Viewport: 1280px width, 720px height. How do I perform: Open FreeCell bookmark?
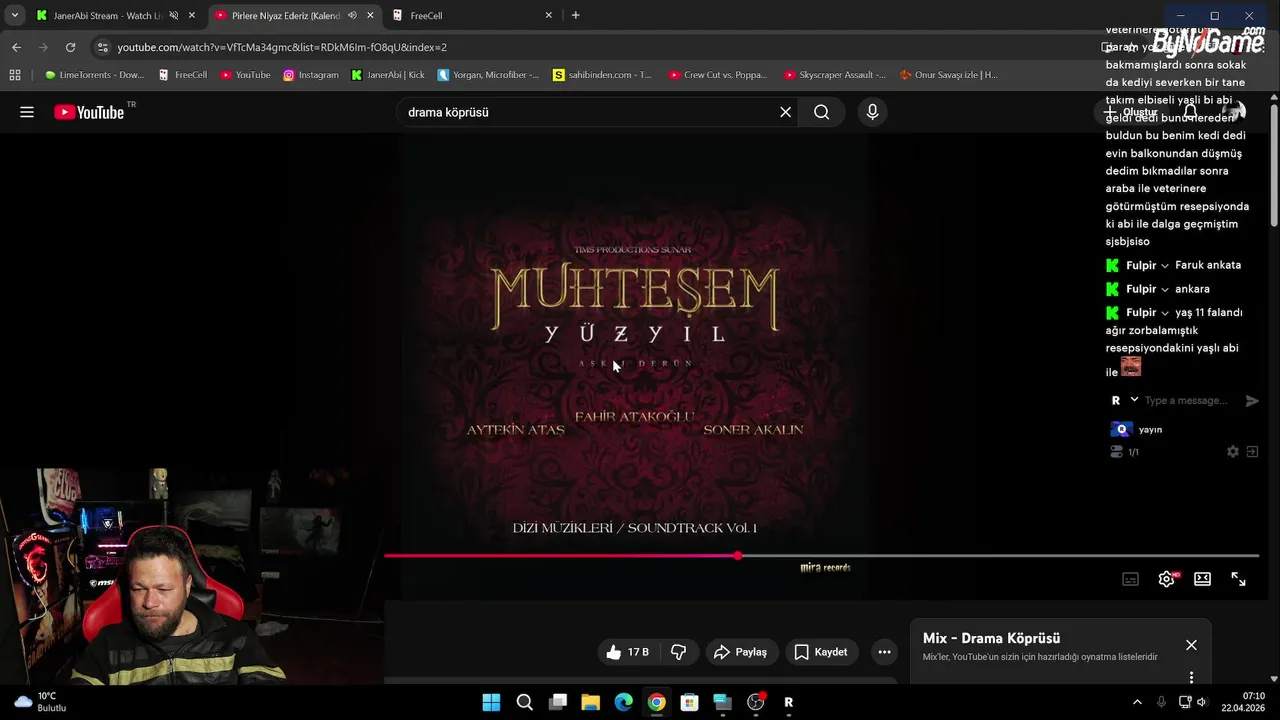(183, 75)
